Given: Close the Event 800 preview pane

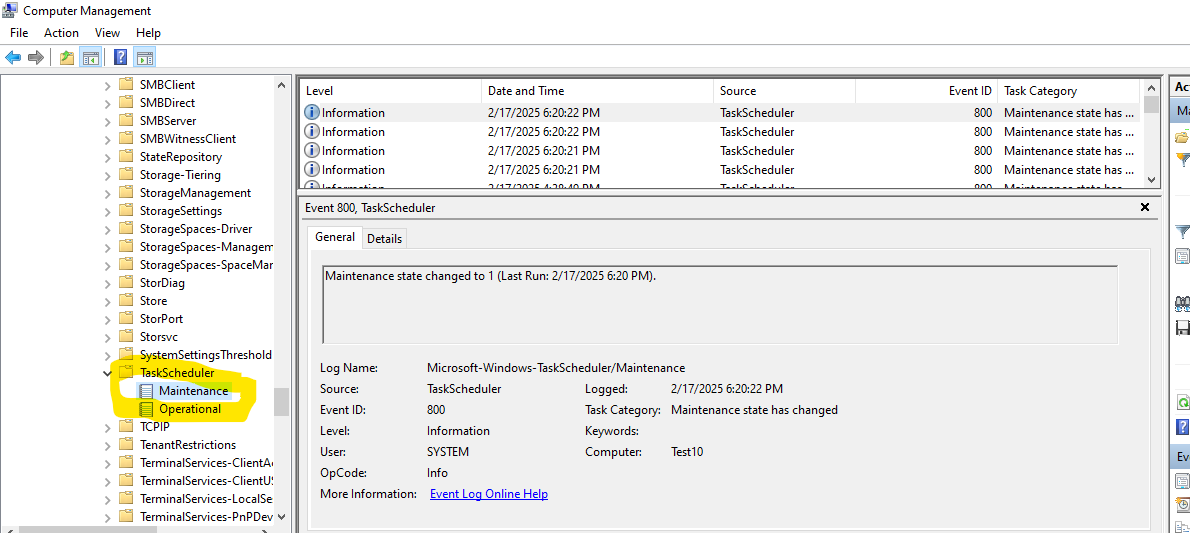Looking at the screenshot, I should (1145, 207).
